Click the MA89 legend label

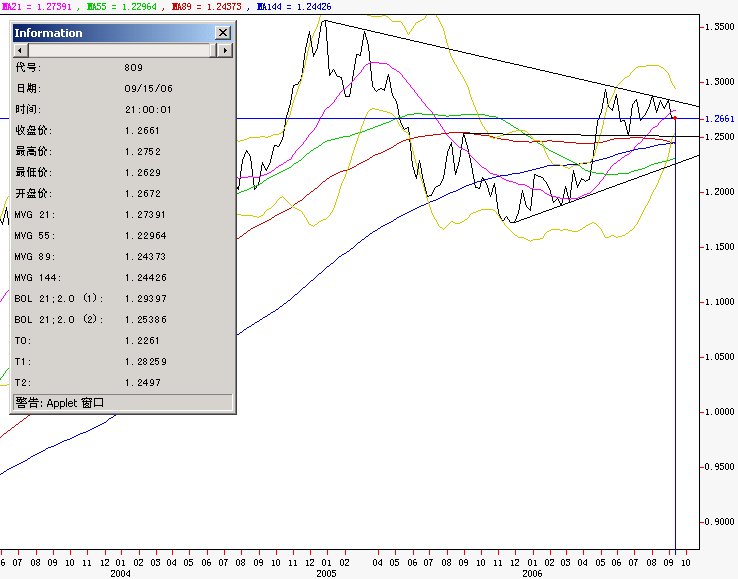[x=207, y=7]
